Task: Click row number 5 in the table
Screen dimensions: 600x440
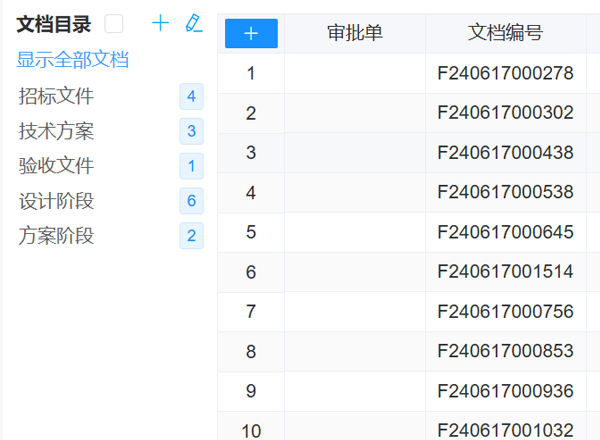Action: 251,232
